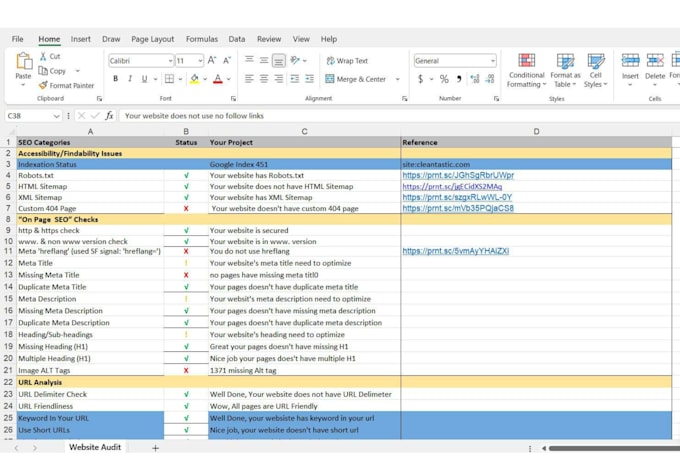The width and height of the screenshot is (680, 459).
Task: Align text right
Action: click(278, 79)
